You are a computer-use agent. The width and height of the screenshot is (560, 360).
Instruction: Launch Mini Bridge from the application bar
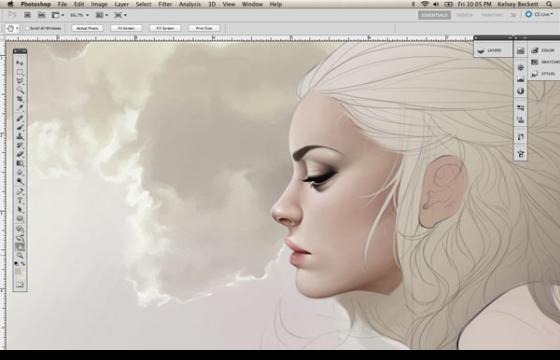pyautogui.click(x=41, y=15)
